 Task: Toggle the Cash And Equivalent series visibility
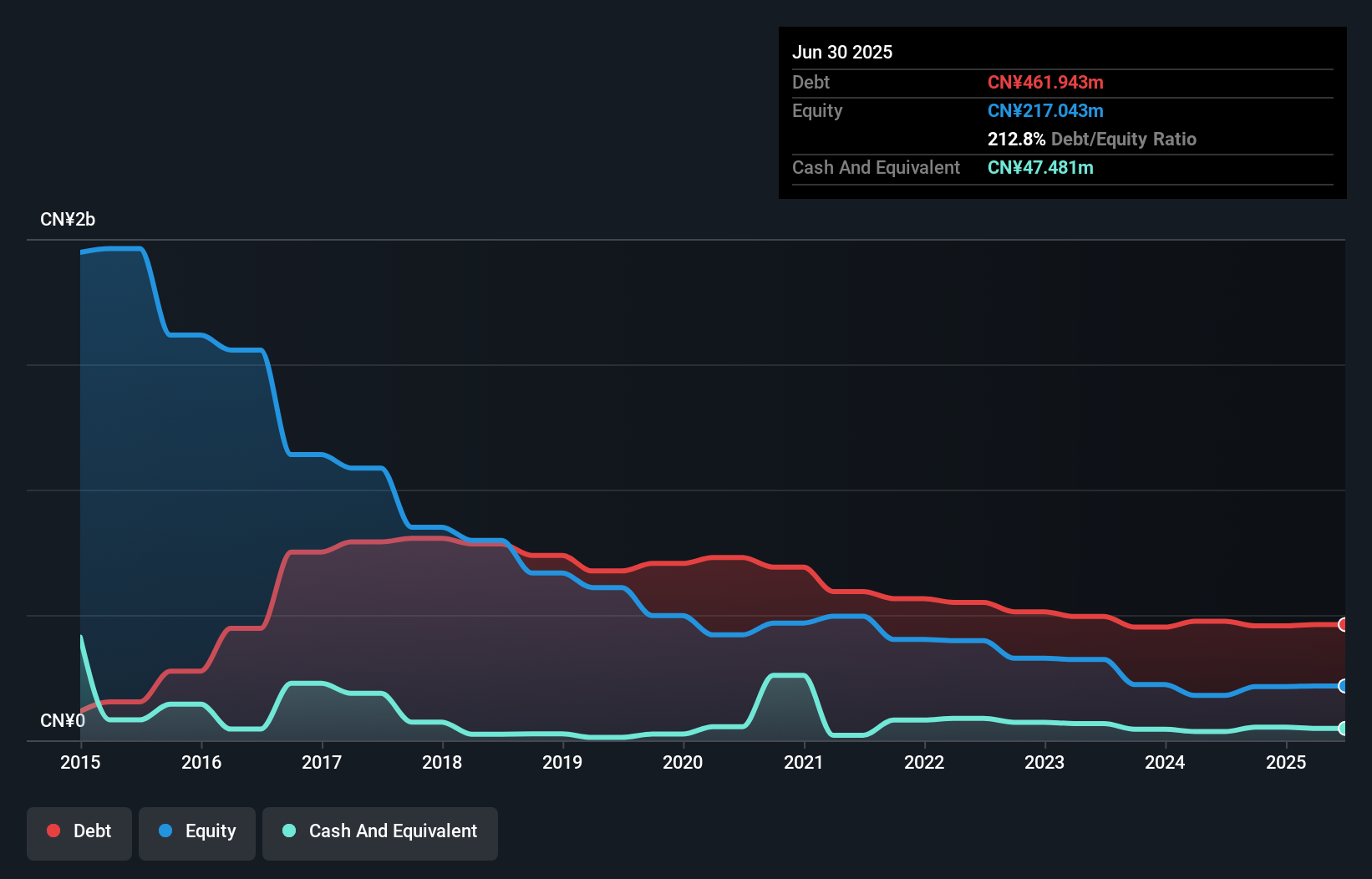(x=379, y=831)
